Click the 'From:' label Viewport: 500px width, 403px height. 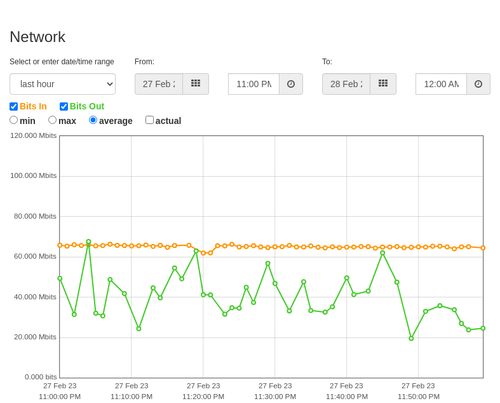pos(144,62)
